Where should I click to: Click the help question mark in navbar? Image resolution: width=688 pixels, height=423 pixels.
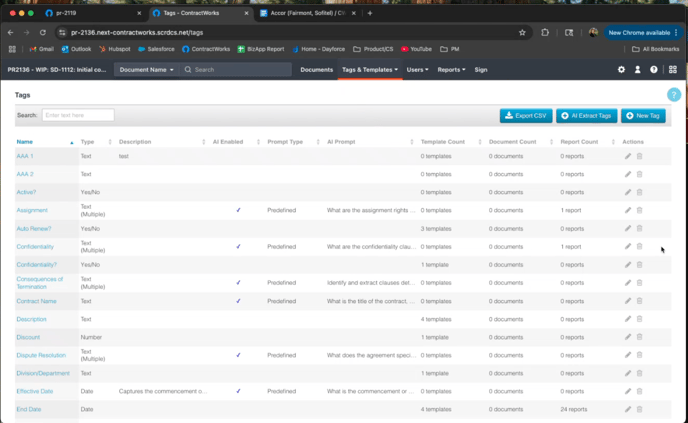click(654, 70)
